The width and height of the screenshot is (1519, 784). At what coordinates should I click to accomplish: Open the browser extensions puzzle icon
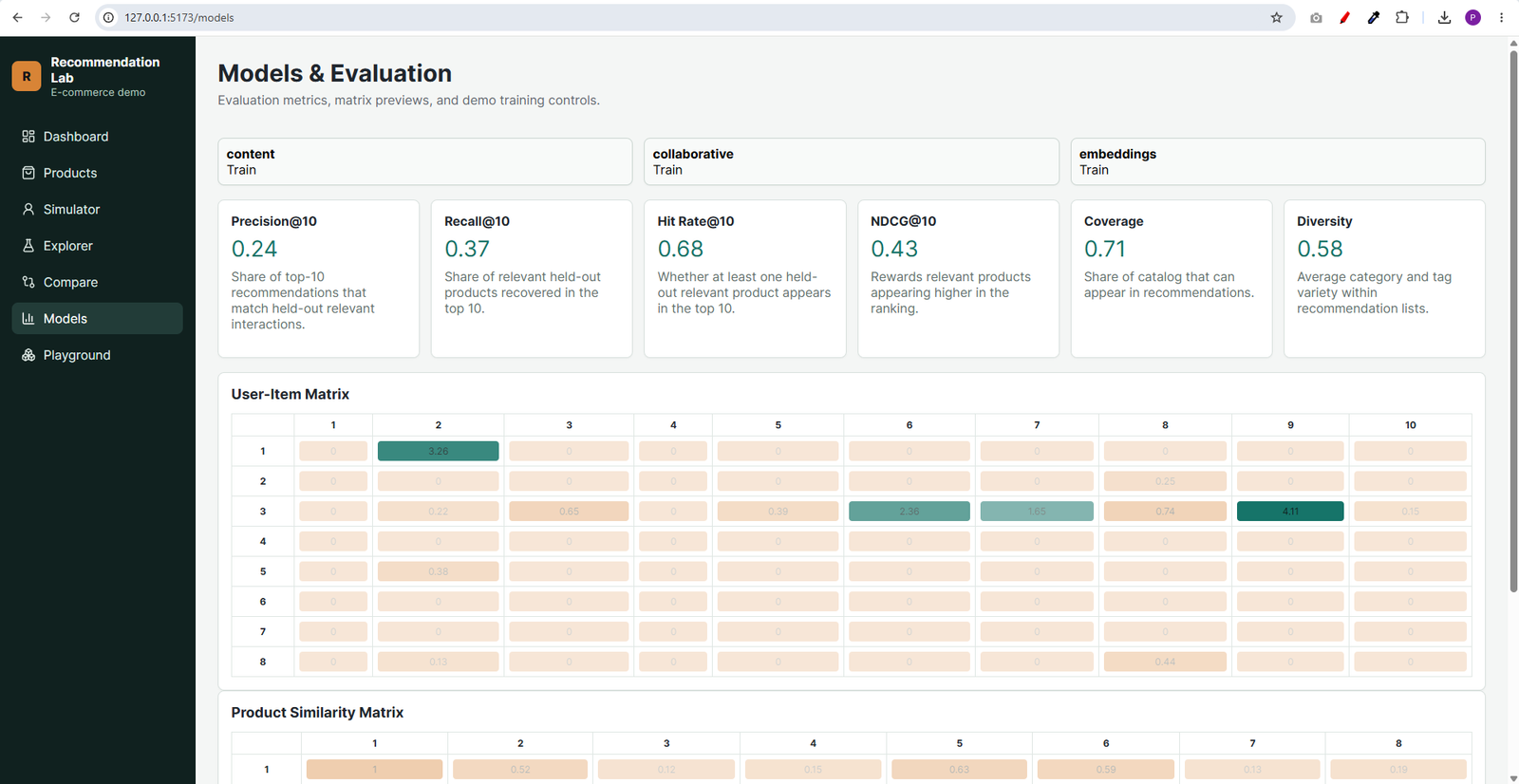click(x=1402, y=17)
